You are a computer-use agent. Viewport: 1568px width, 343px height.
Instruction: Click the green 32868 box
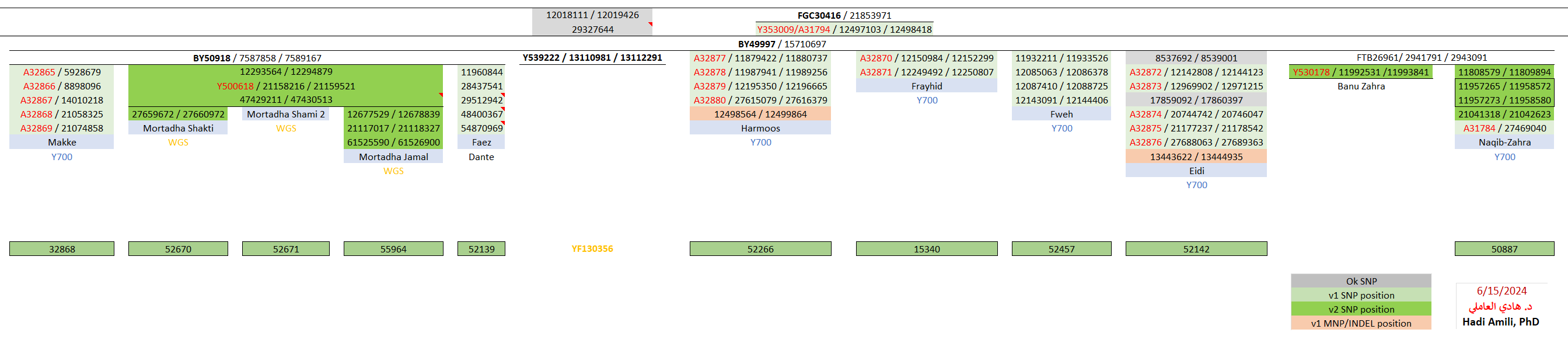pos(61,248)
